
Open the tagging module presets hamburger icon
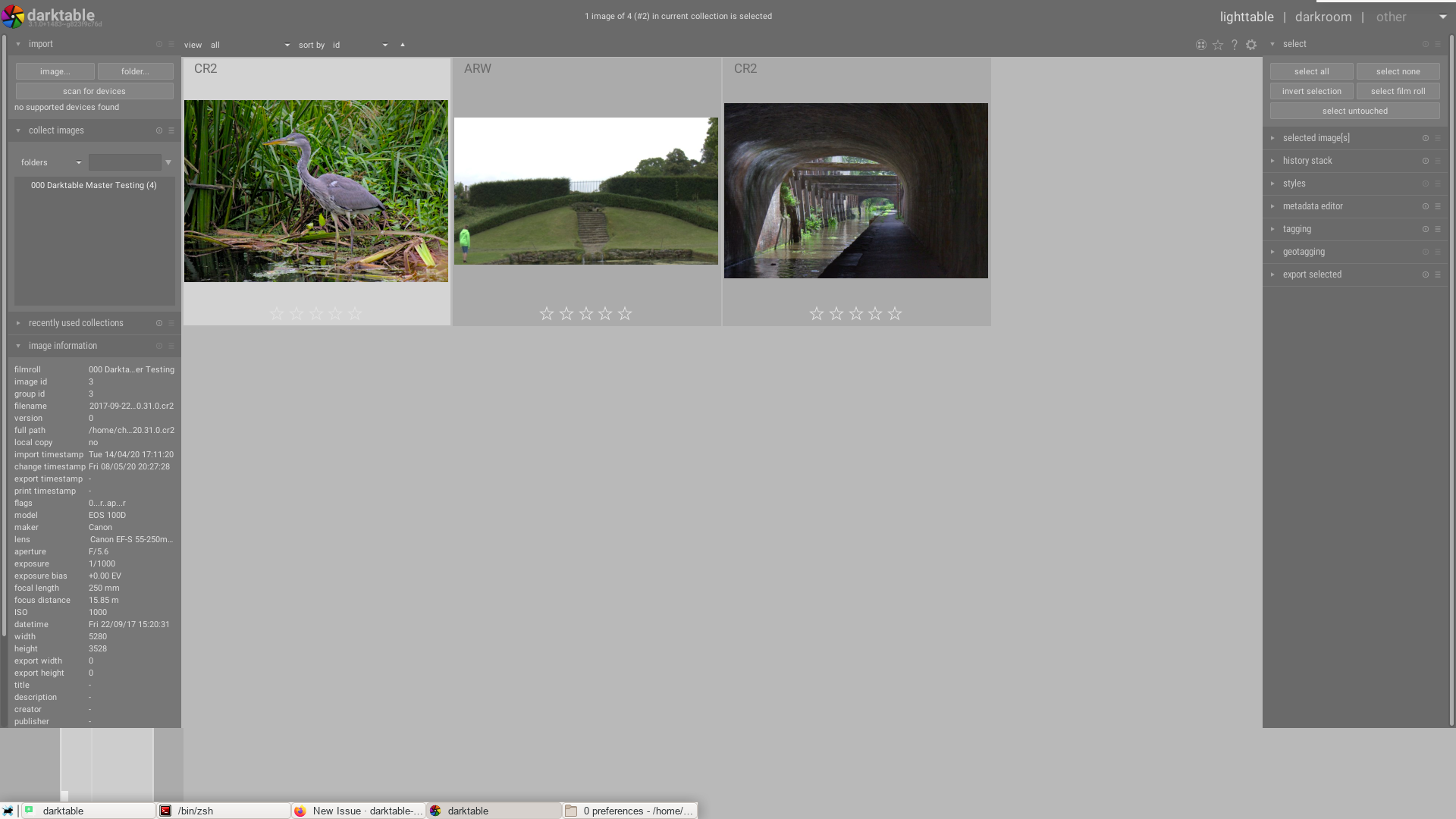click(1438, 229)
